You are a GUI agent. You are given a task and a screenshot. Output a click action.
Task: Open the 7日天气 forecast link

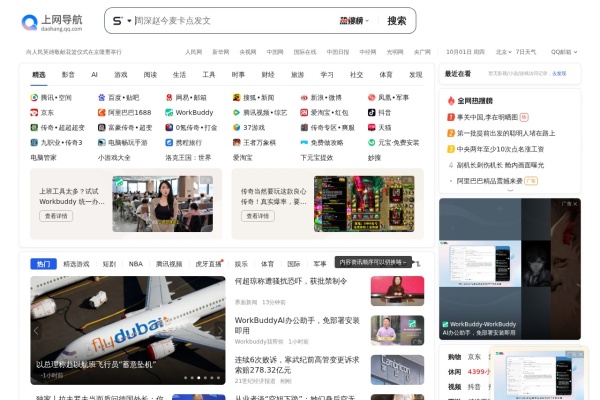[x=526, y=52]
